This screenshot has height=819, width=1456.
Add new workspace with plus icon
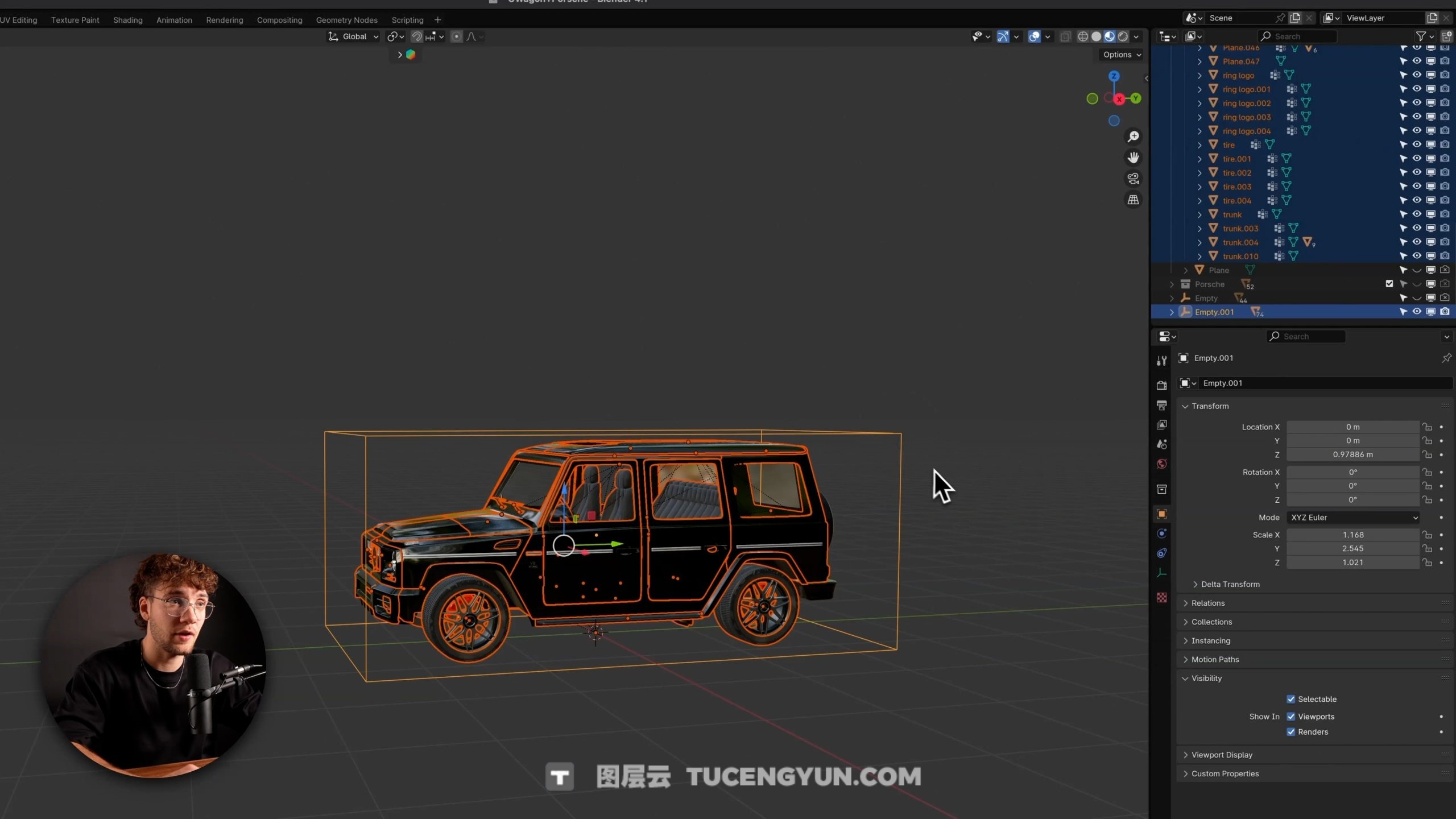tap(437, 20)
